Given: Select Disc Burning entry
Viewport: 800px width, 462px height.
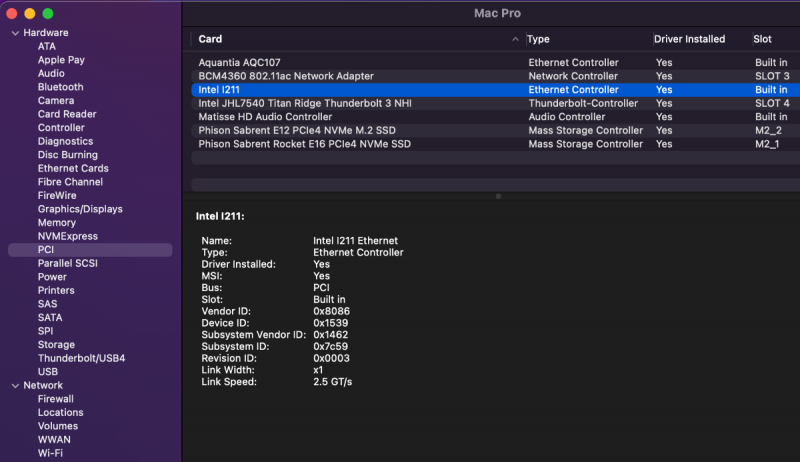Looking at the screenshot, I should pos(67,155).
